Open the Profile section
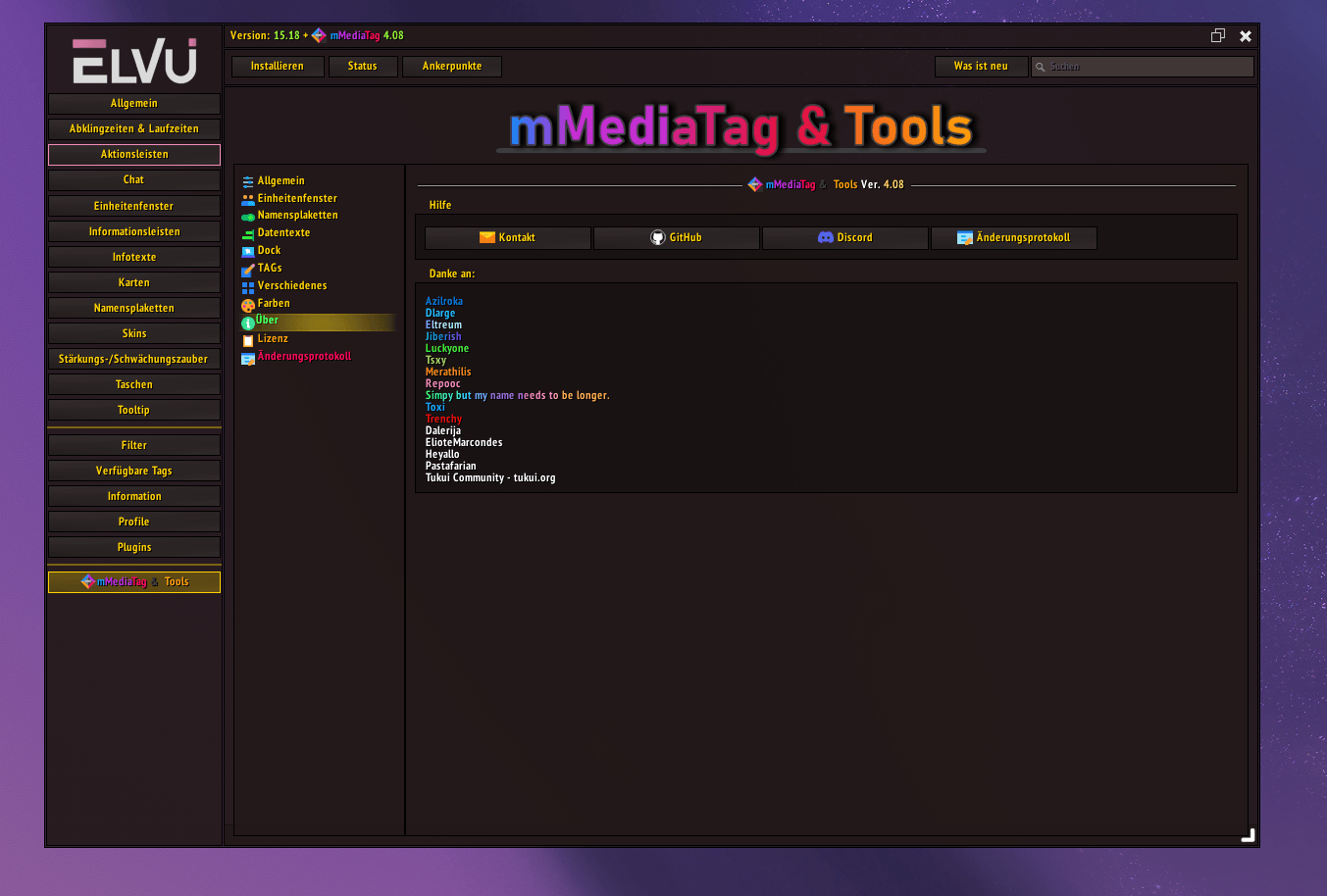The height and width of the screenshot is (896, 1327). pos(134,522)
